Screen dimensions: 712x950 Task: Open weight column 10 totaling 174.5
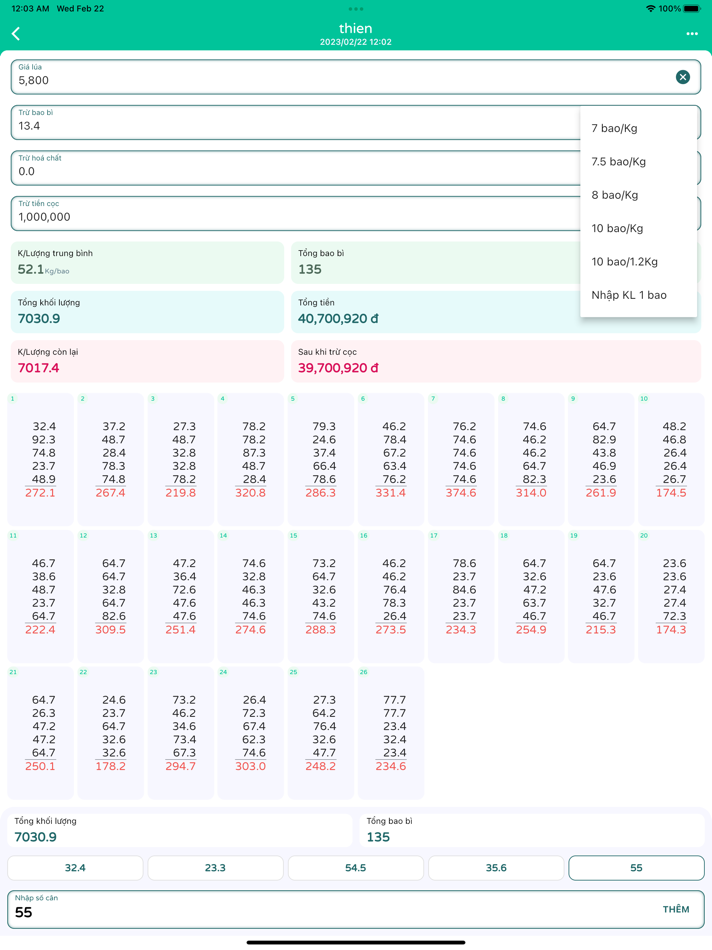(671, 459)
